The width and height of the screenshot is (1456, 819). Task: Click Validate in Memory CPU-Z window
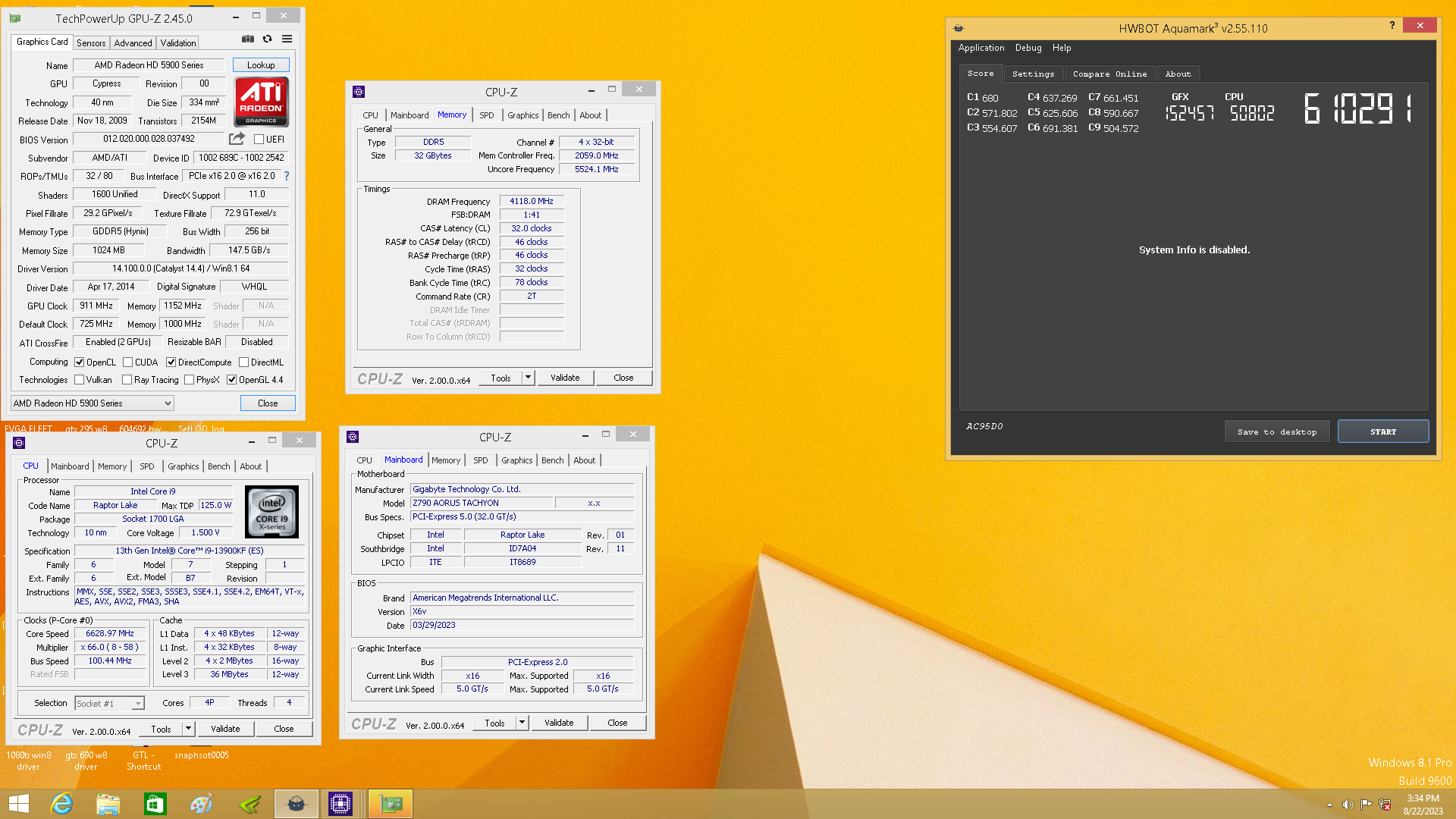565,378
